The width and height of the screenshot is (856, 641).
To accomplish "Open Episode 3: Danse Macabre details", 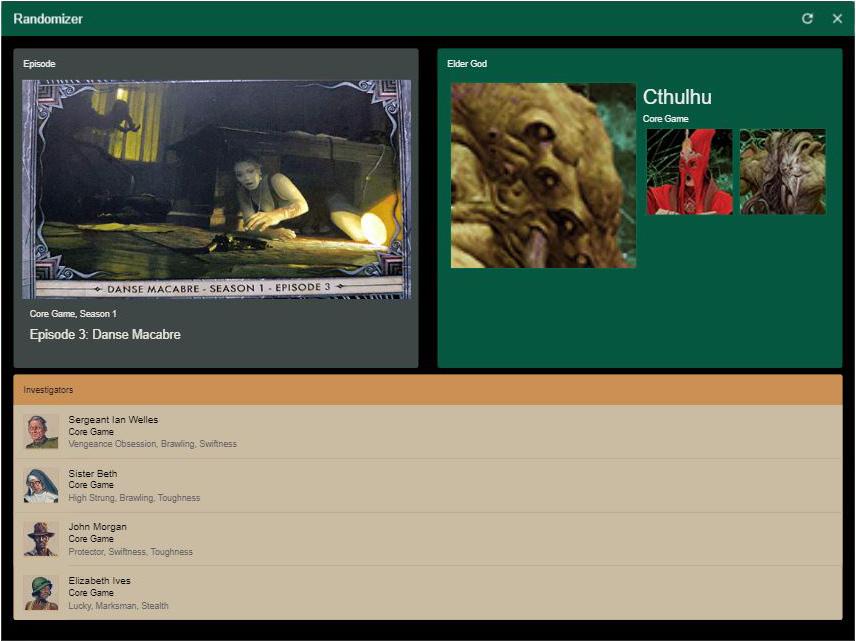I will (x=103, y=335).
